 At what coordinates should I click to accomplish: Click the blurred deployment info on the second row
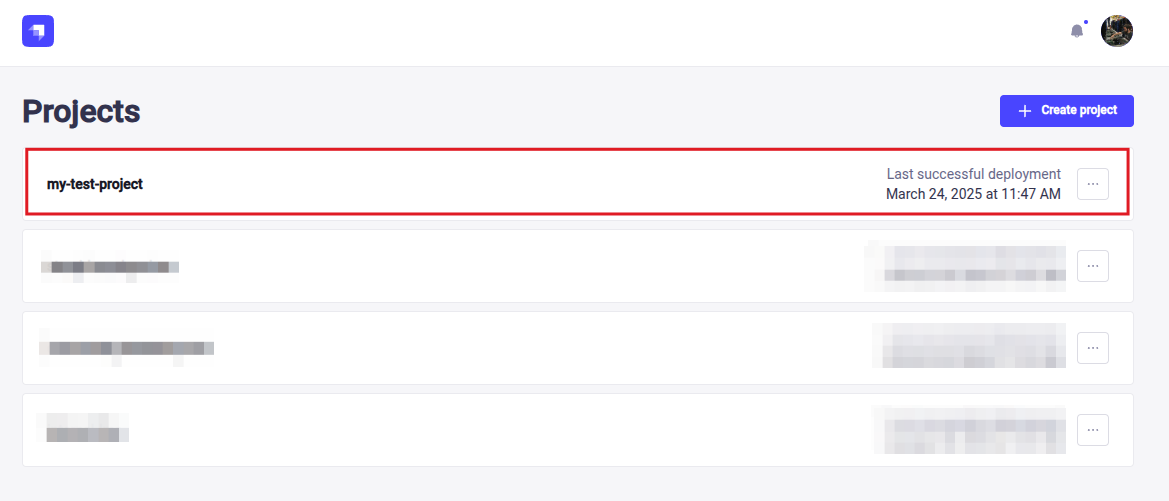tap(966, 266)
